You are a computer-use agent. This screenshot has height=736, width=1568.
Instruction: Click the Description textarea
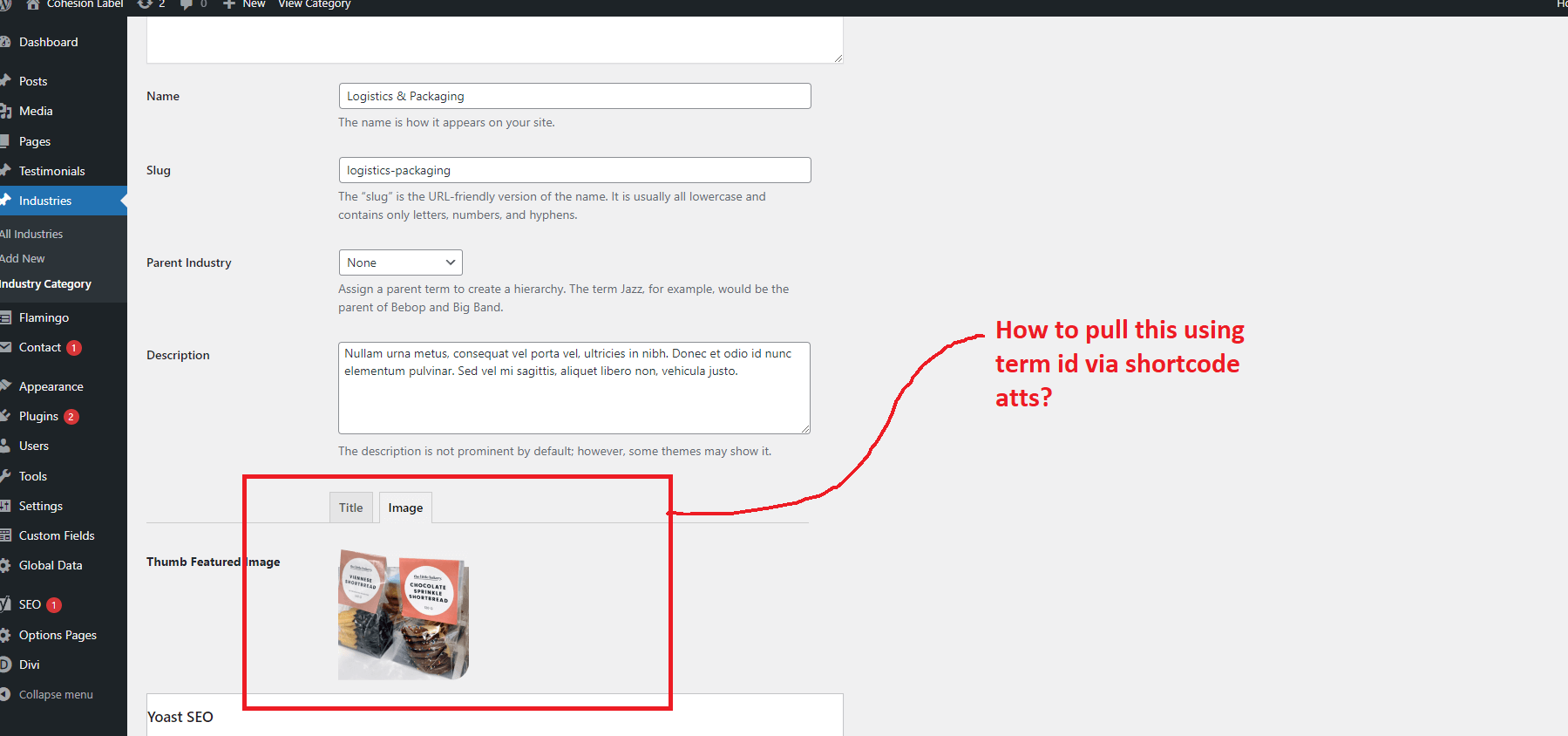[574, 388]
